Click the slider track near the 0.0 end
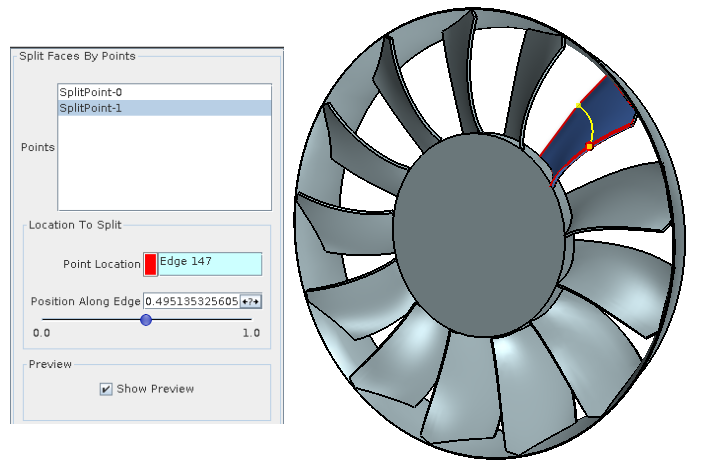704x470 pixels. 50,320
